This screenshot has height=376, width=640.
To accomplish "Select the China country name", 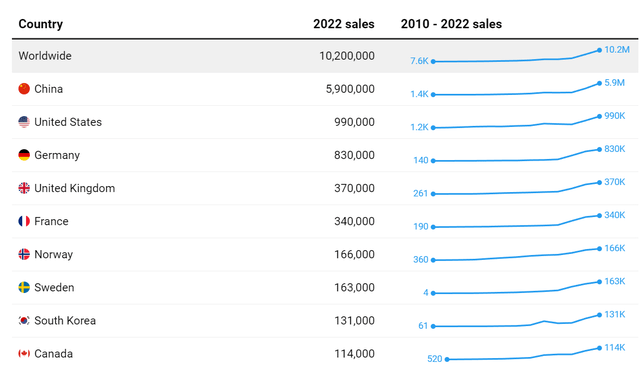I will click(49, 89).
